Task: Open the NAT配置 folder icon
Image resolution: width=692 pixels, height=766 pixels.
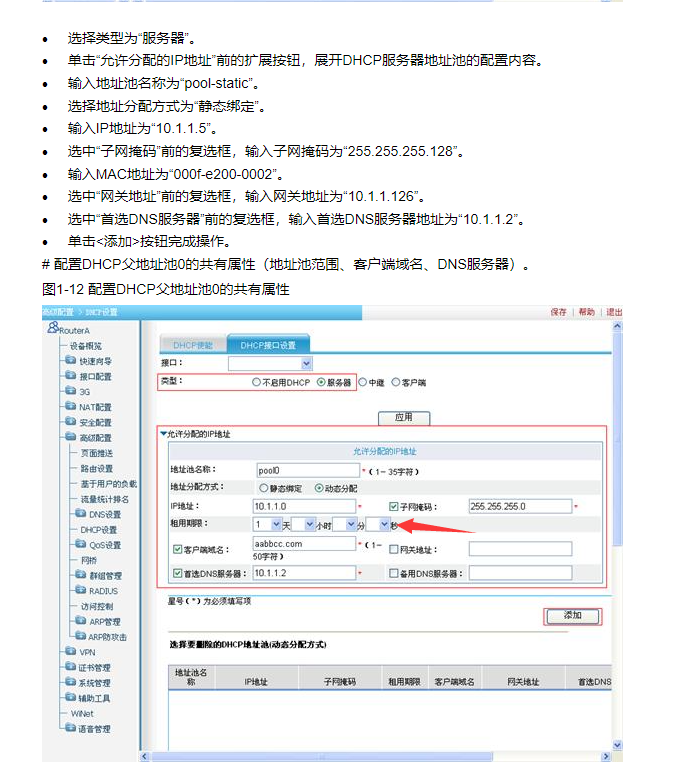Action: coord(71,406)
